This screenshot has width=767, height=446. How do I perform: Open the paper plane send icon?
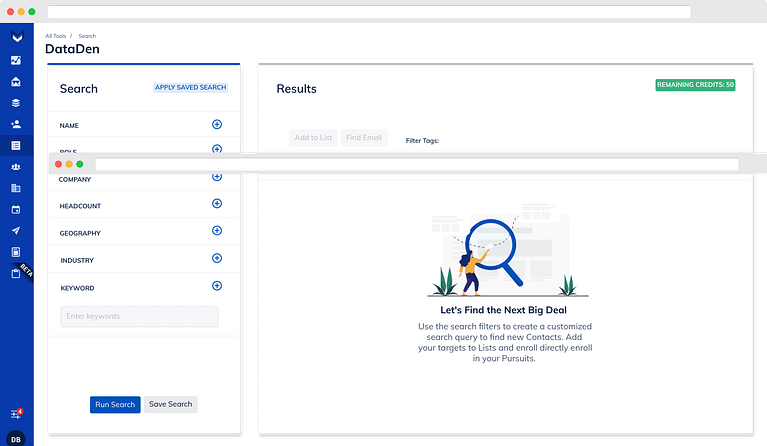click(x=16, y=231)
